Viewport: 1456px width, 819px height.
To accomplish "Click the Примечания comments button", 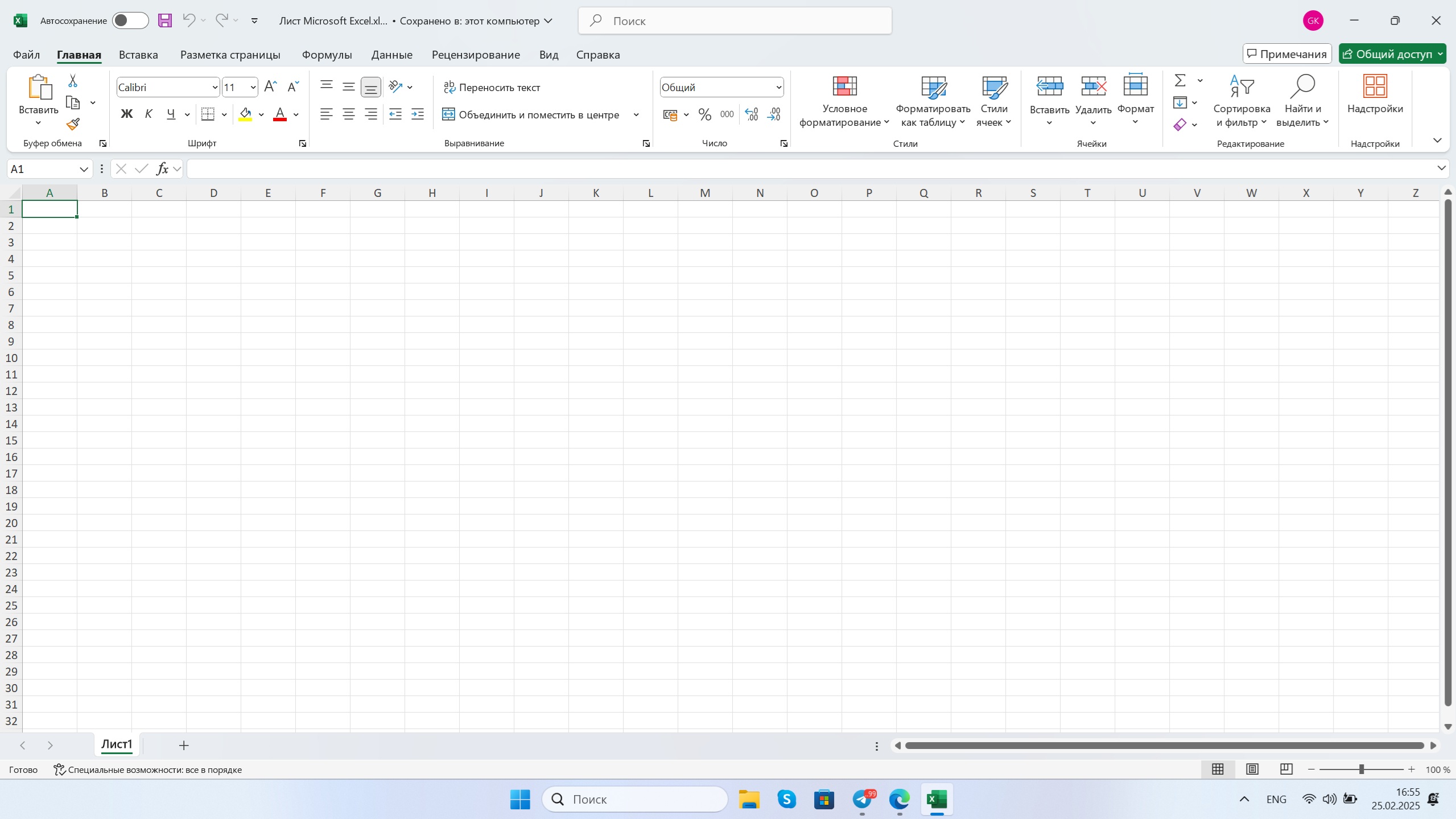I will tap(1286, 54).
